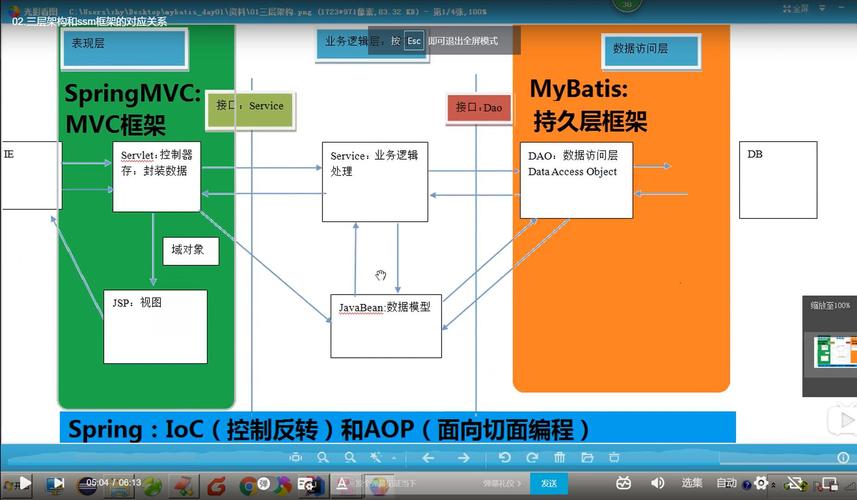Click the navigation thumbnail preview at right

[835, 351]
